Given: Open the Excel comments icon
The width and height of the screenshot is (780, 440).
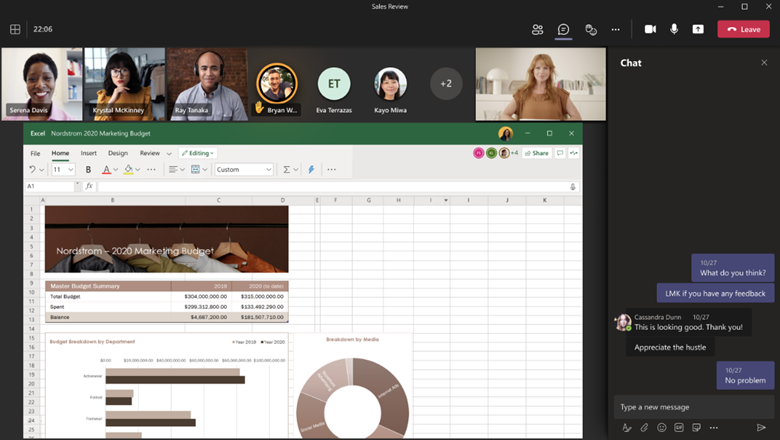Looking at the screenshot, I should [x=560, y=153].
